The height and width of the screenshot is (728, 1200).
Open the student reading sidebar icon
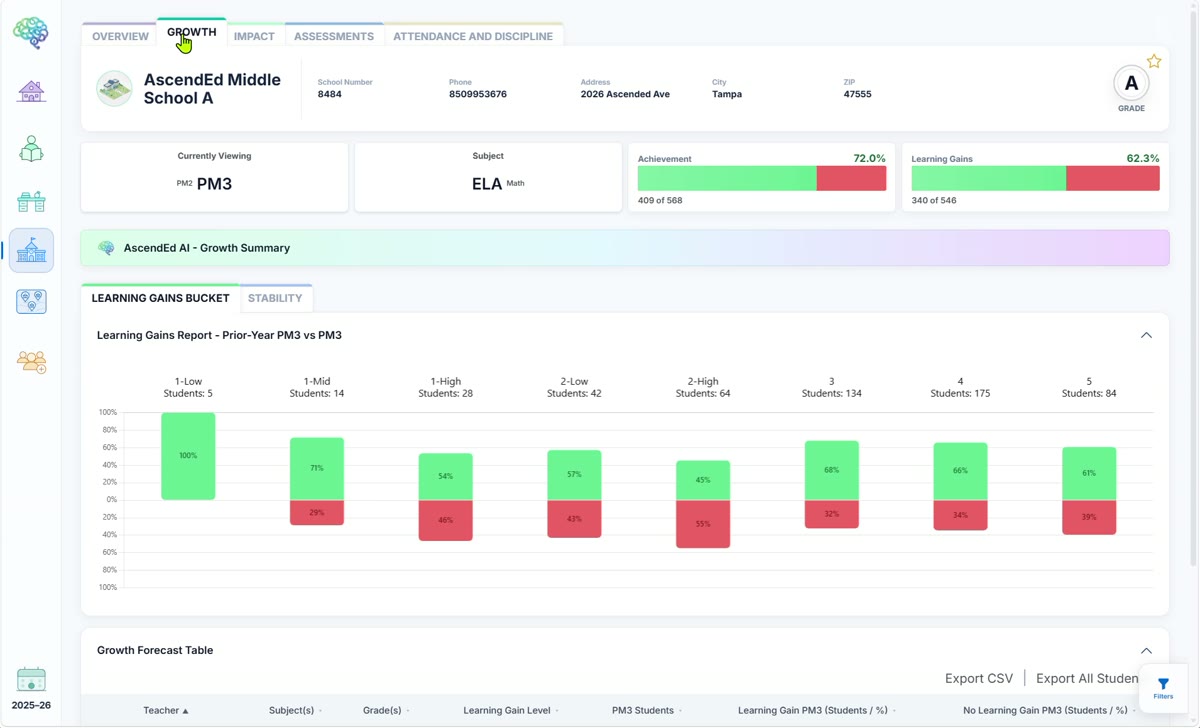tap(31, 149)
